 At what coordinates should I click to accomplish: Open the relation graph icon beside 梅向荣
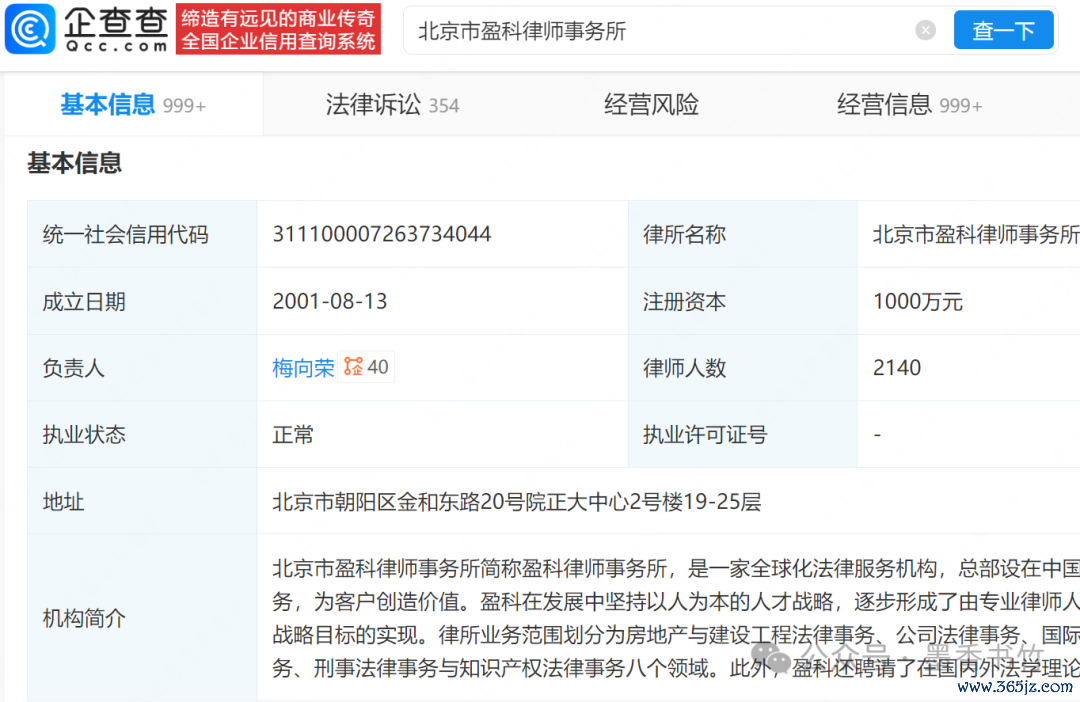(x=353, y=367)
